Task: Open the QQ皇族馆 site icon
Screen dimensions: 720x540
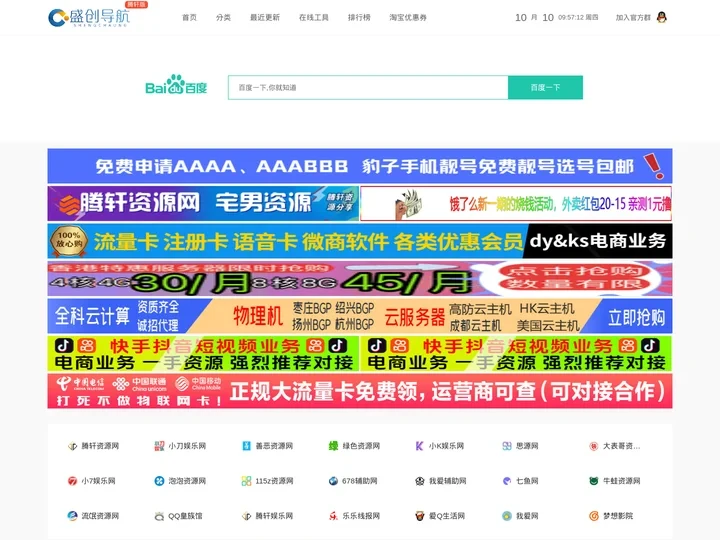Action: [x=159, y=516]
